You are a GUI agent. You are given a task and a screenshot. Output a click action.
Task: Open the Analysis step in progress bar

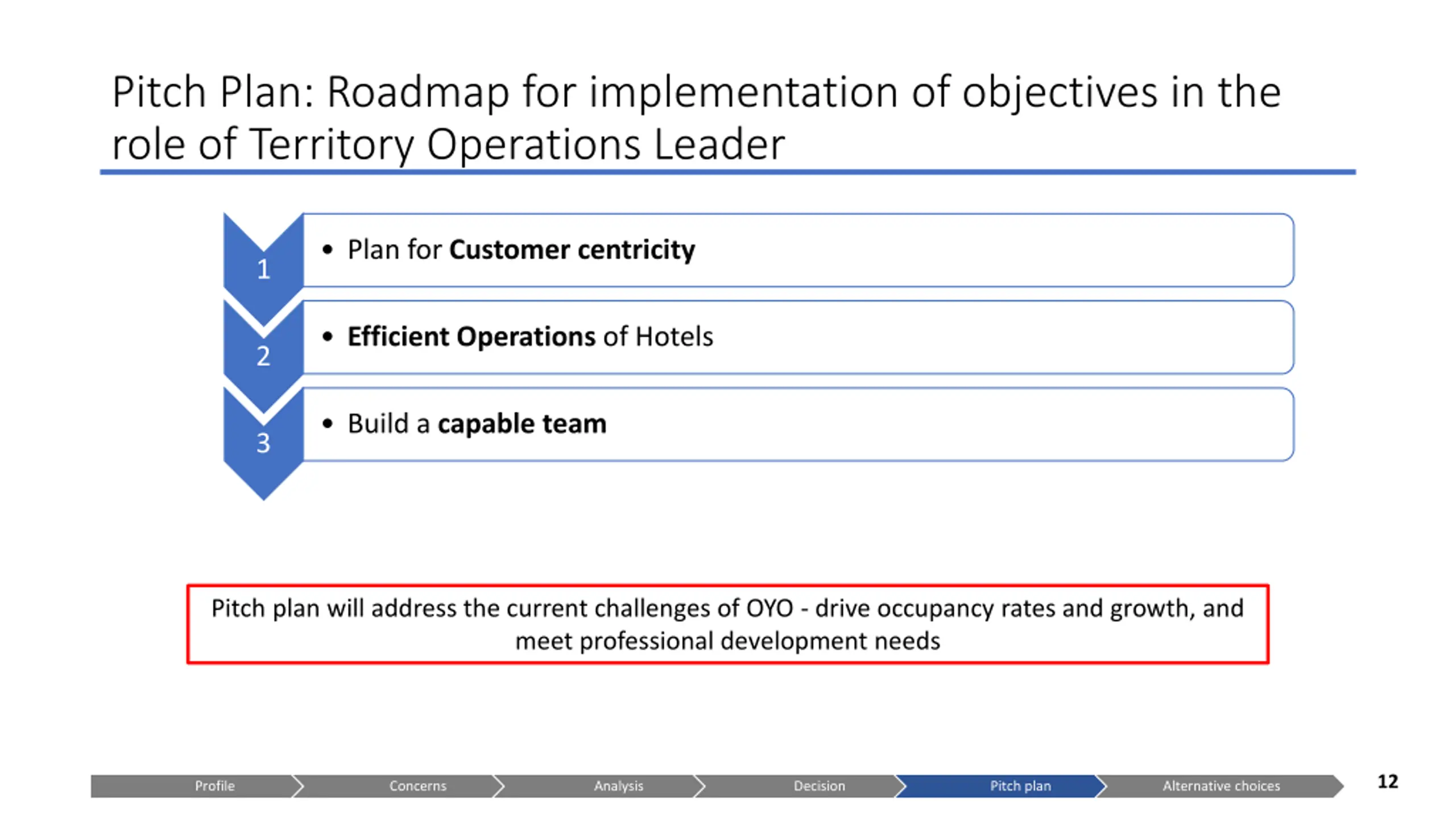point(599,785)
